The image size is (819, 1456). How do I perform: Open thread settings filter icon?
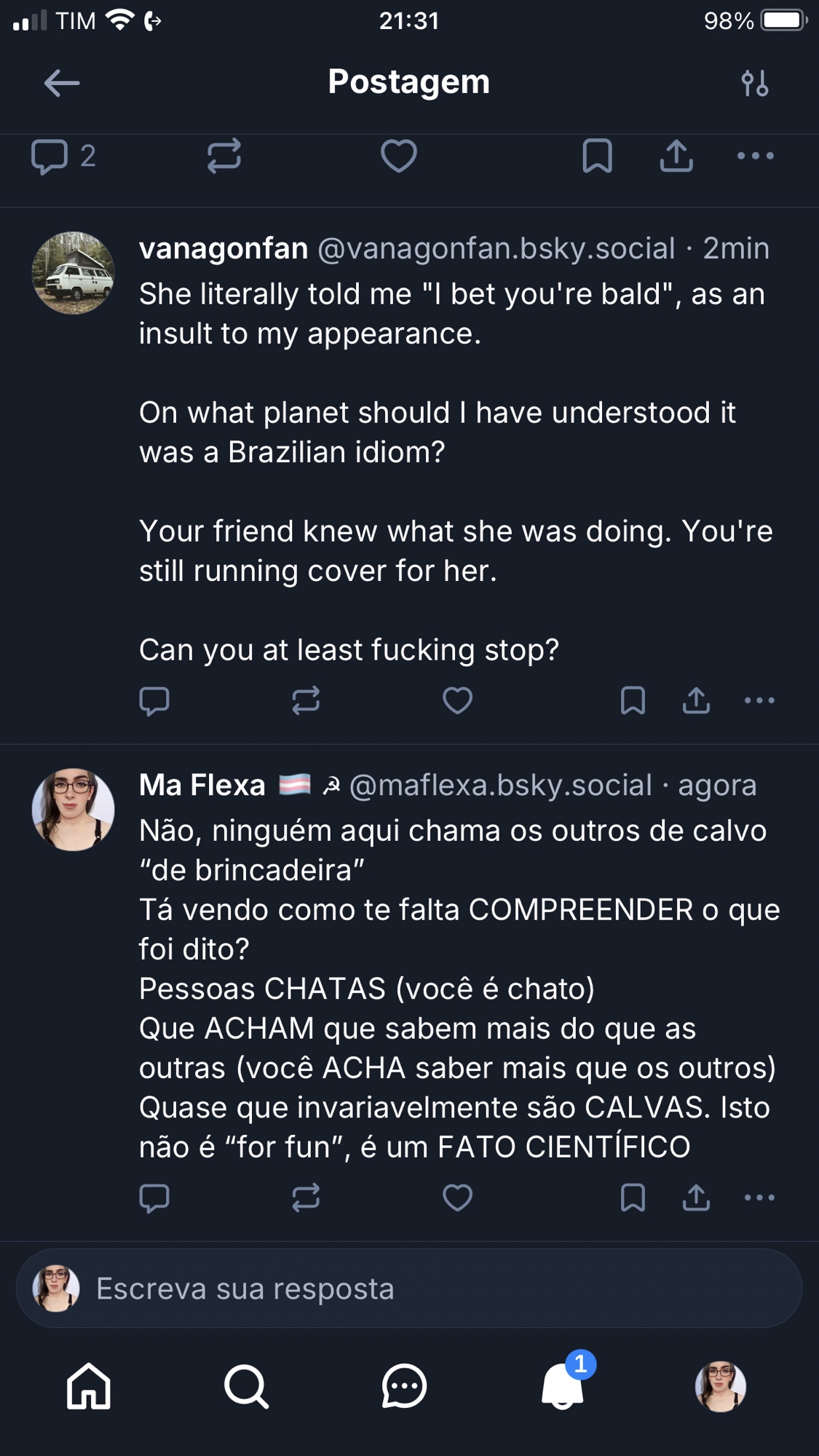(755, 83)
